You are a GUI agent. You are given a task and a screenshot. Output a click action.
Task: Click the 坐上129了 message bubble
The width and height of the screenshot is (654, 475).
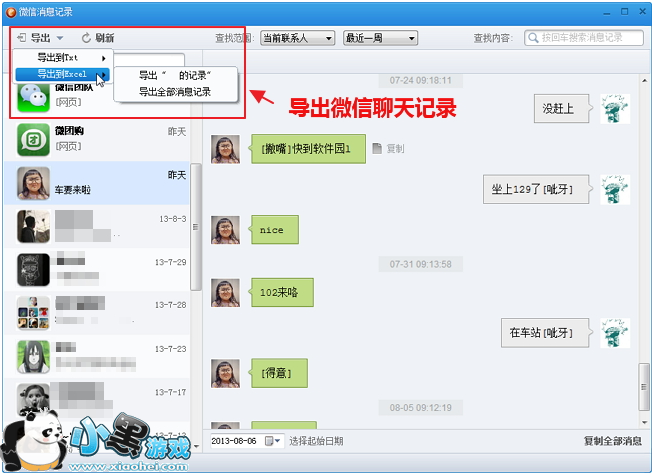536,189
